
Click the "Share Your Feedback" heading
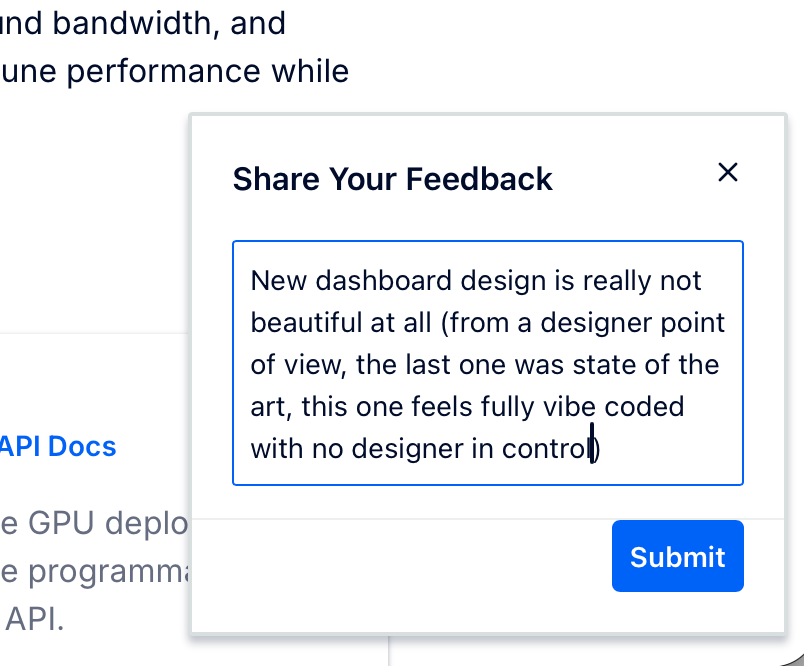click(x=392, y=179)
